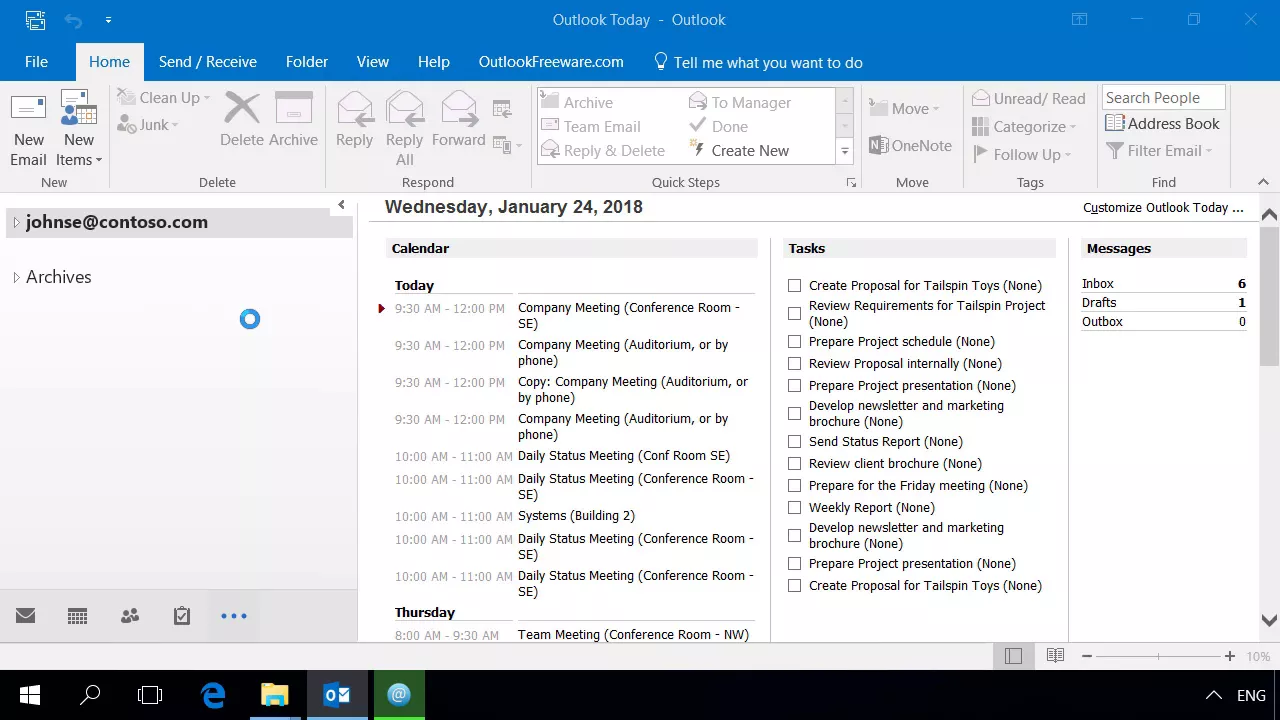Image resolution: width=1280 pixels, height=720 pixels.
Task: Expand the johnse@contoso.com folder tree
Action: pos(16,223)
